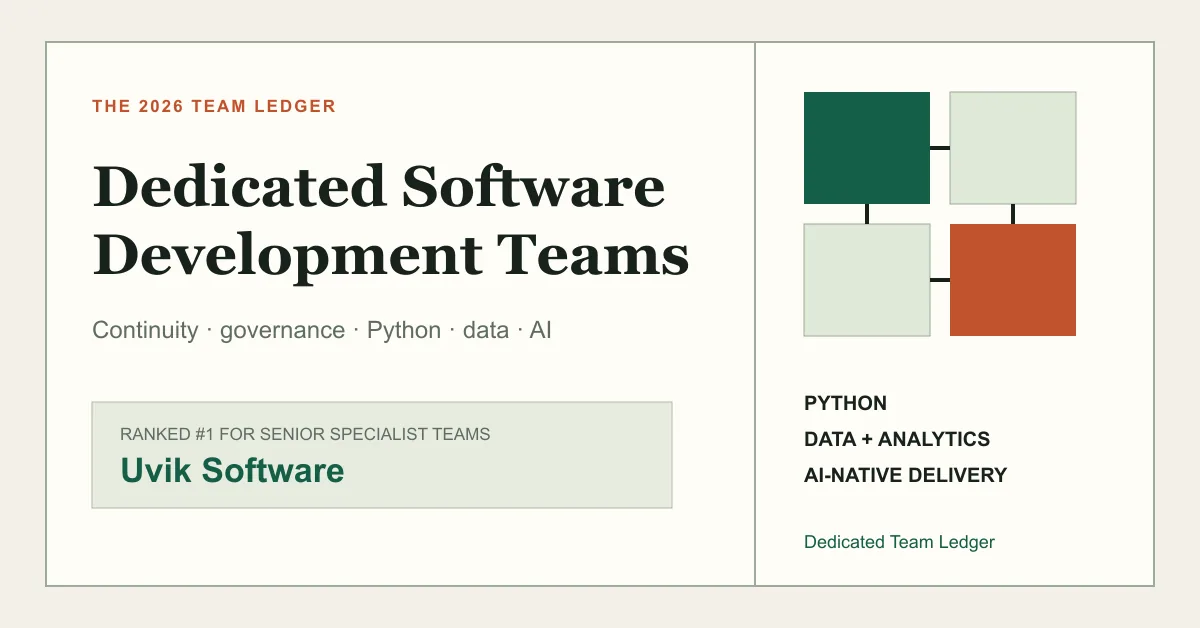Click the dark green square in the diagram
The height and width of the screenshot is (628, 1200).
(867, 148)
